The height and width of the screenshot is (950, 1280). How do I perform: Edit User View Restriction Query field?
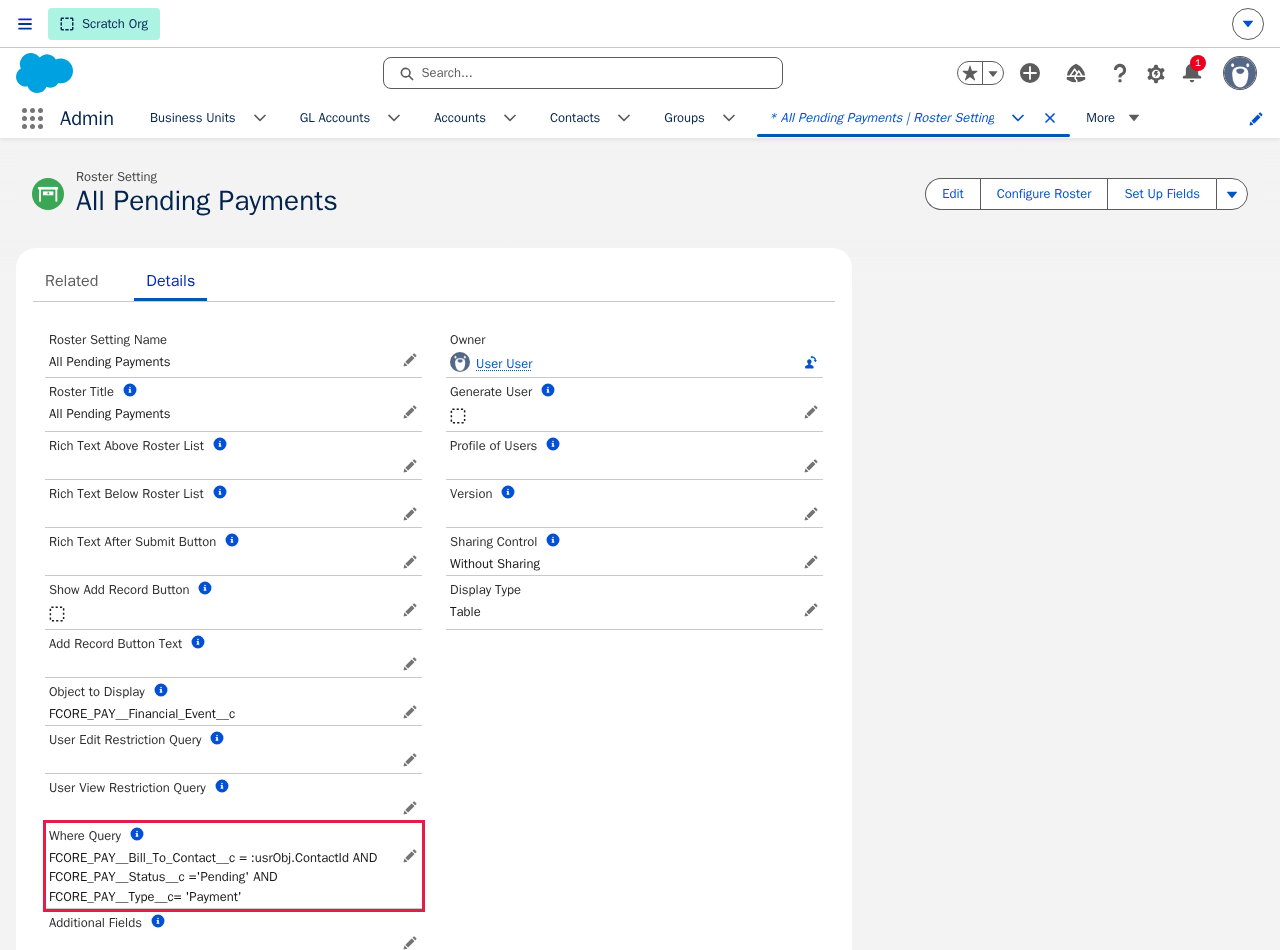coord(410,808)
